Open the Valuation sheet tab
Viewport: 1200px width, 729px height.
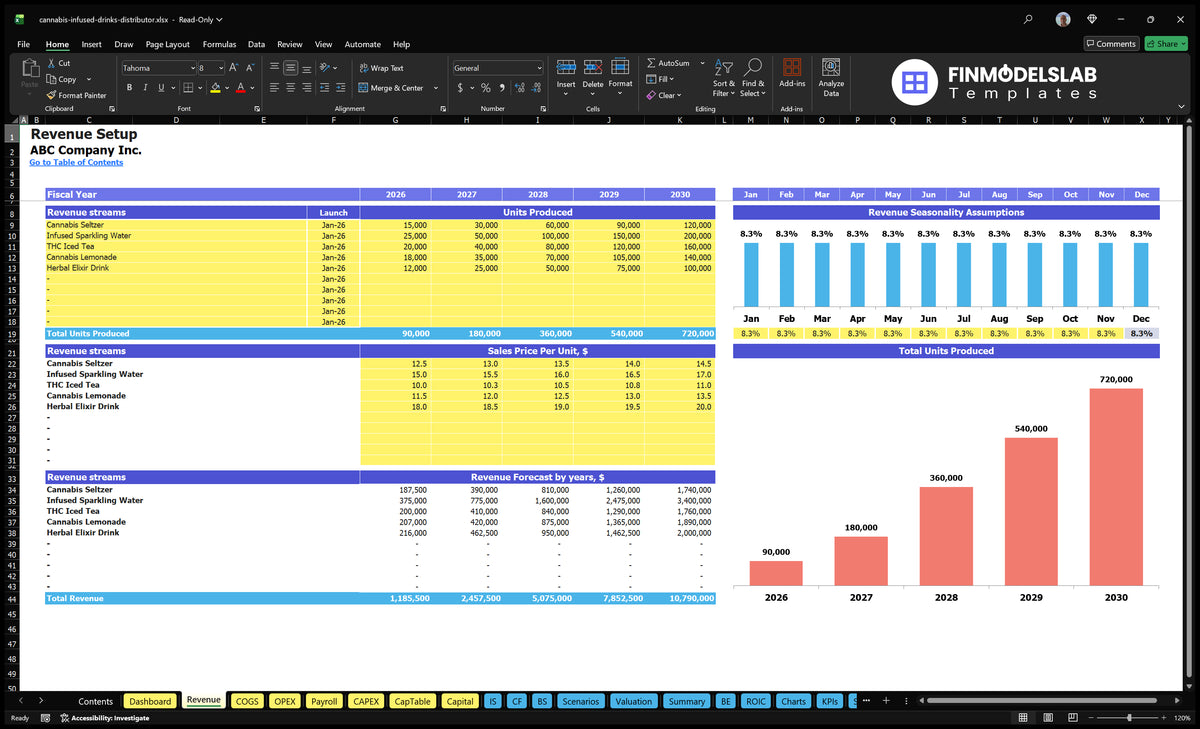pos(633,701)
